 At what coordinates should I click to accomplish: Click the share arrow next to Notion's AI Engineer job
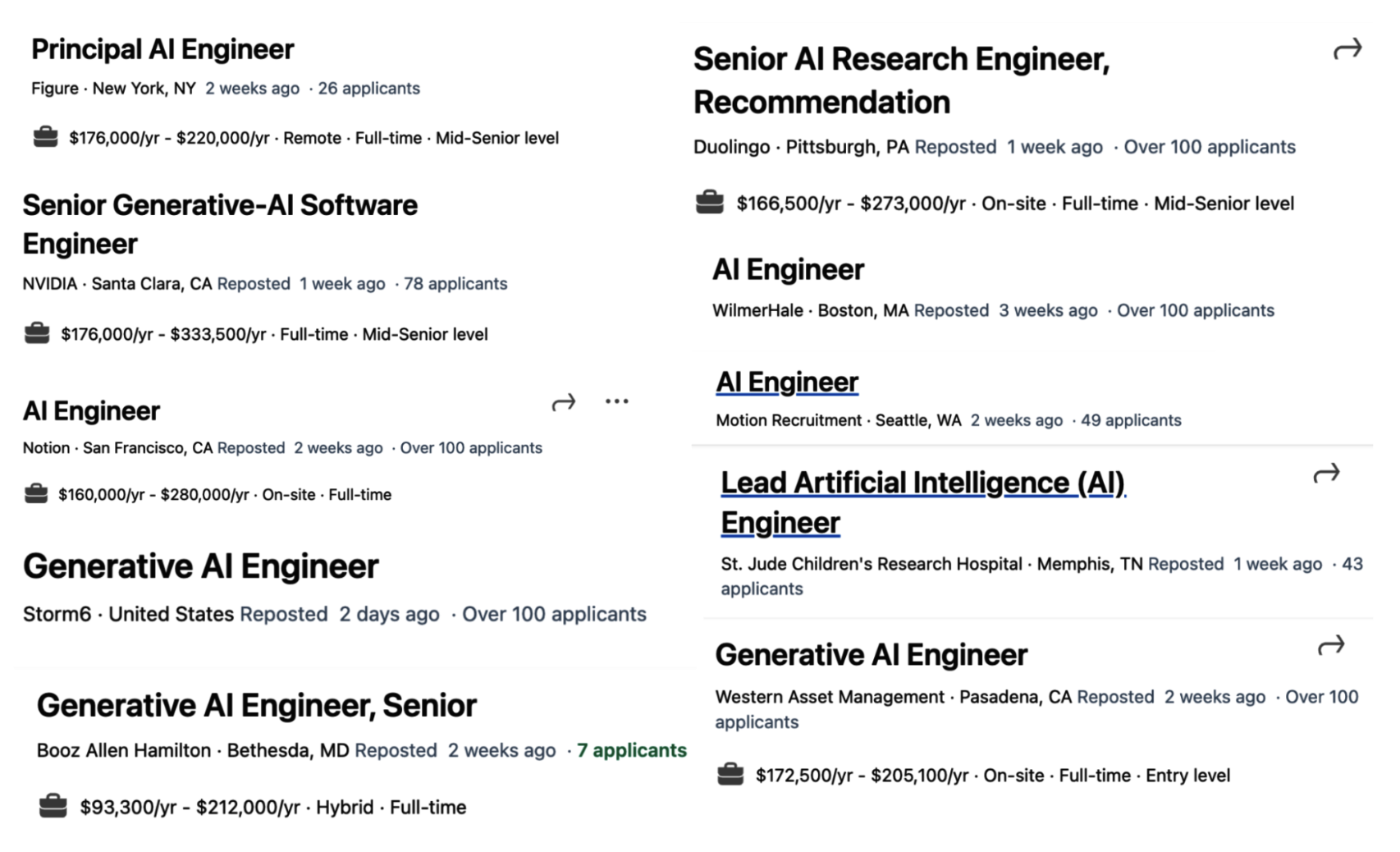[x=565, y=401]
